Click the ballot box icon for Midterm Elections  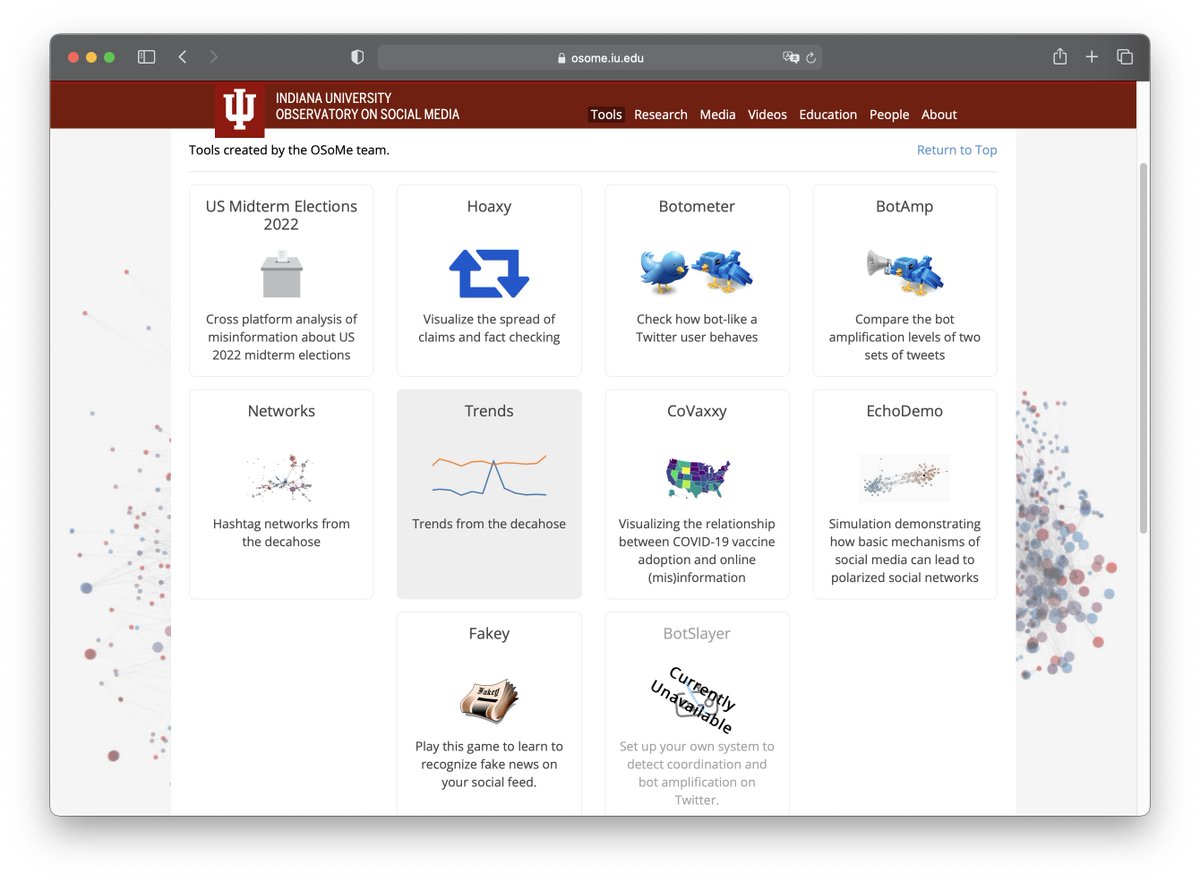click(281, 273)
